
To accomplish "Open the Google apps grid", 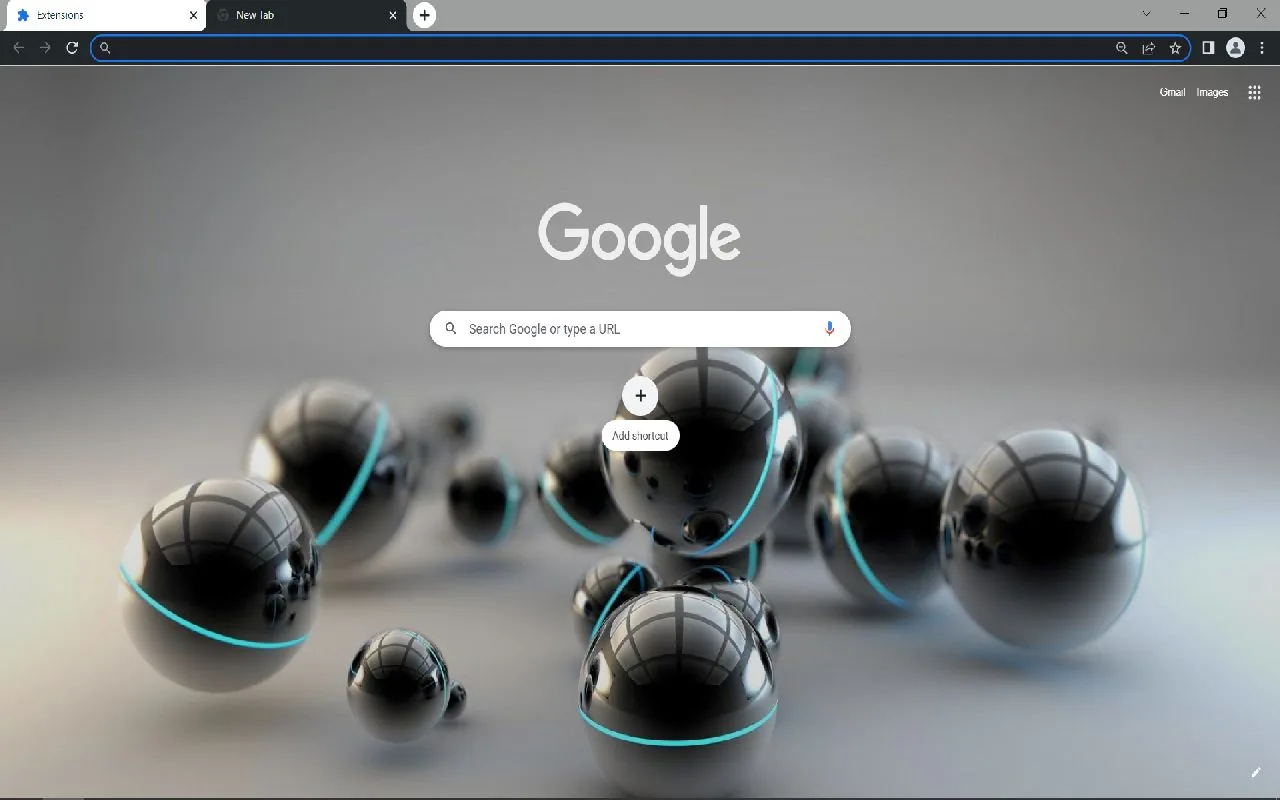I will (1254, 92).
